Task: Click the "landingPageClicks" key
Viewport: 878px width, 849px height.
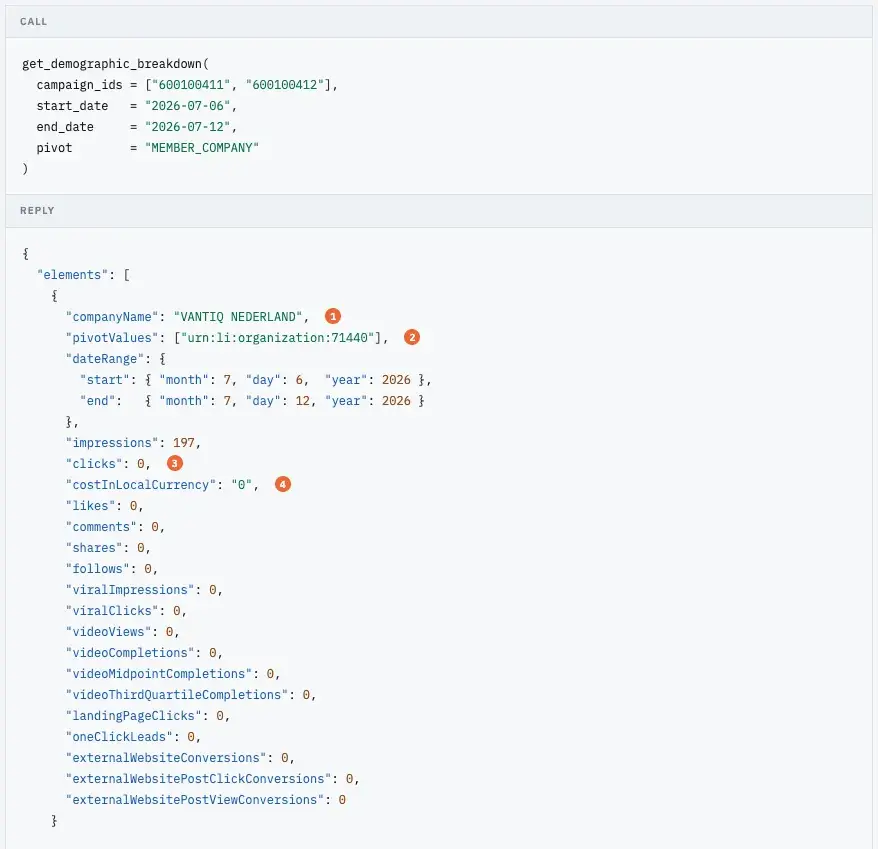Action: (133, 716)
